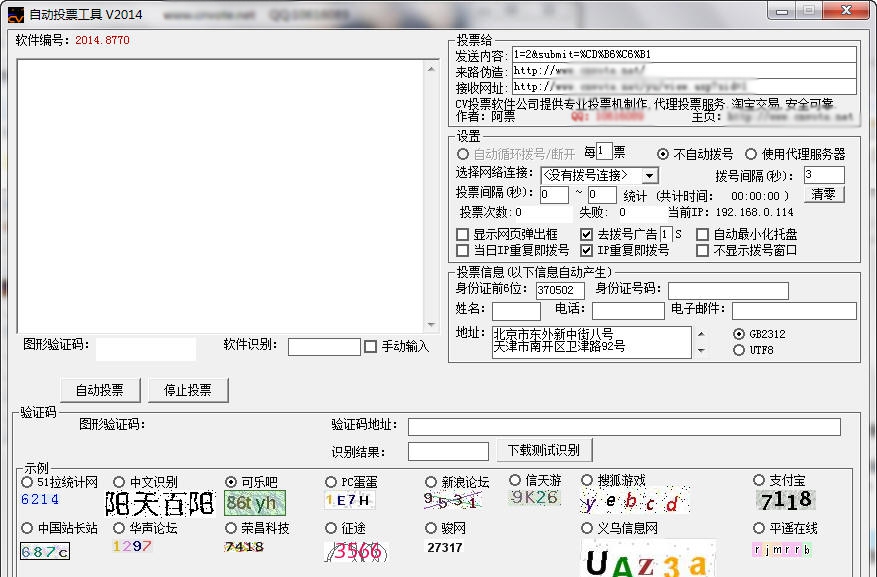The width and height of the screenshot is (877, 577).
Task: Check the 手动输入 option
Action: point(368,346)
